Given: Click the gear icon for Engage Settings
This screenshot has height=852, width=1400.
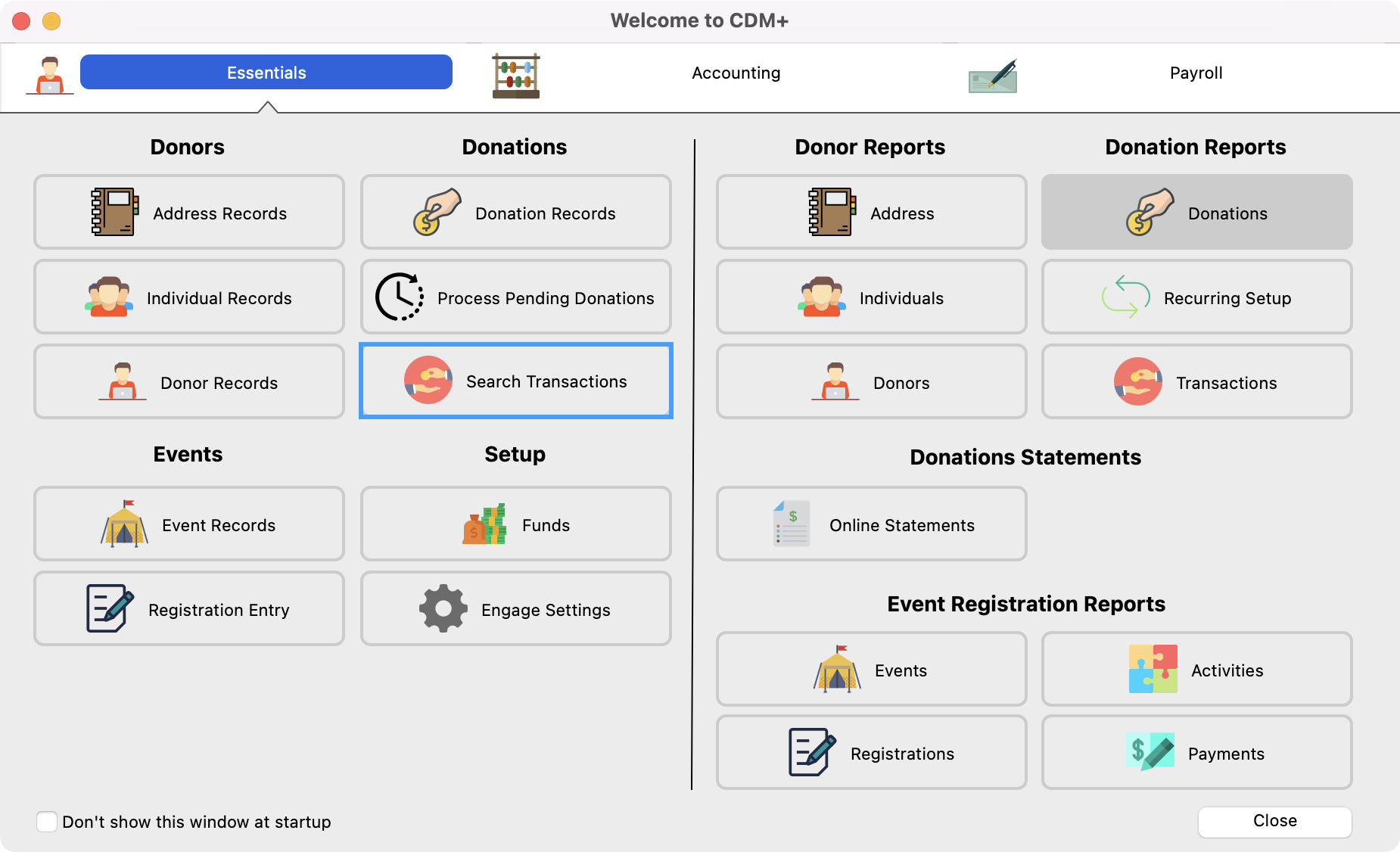Looking at the screenshot, I should [x=443, y=608].
